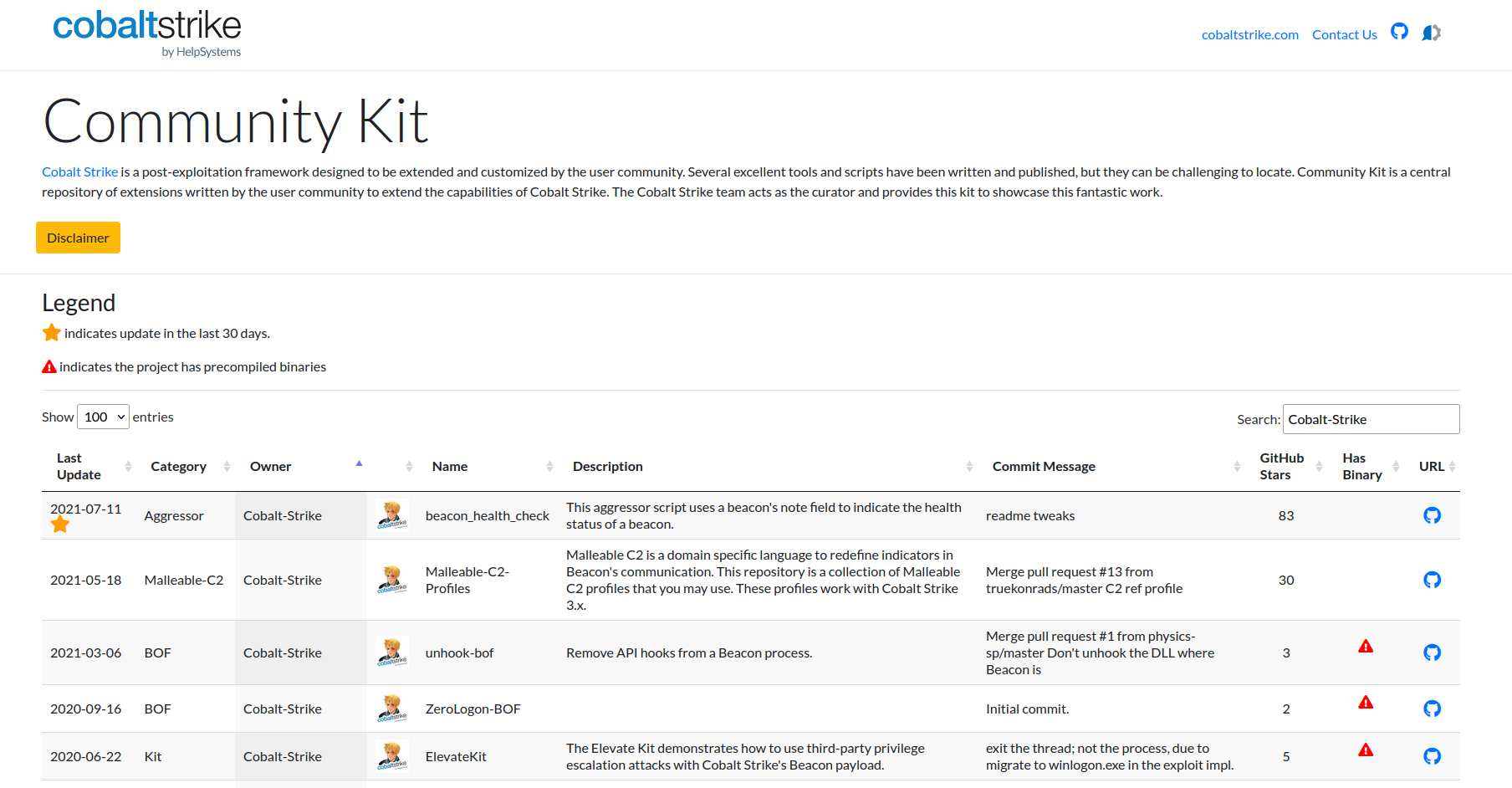Sort table by Name column header
The height and width of the screenshot is (788, 1512).
[450, 467]
